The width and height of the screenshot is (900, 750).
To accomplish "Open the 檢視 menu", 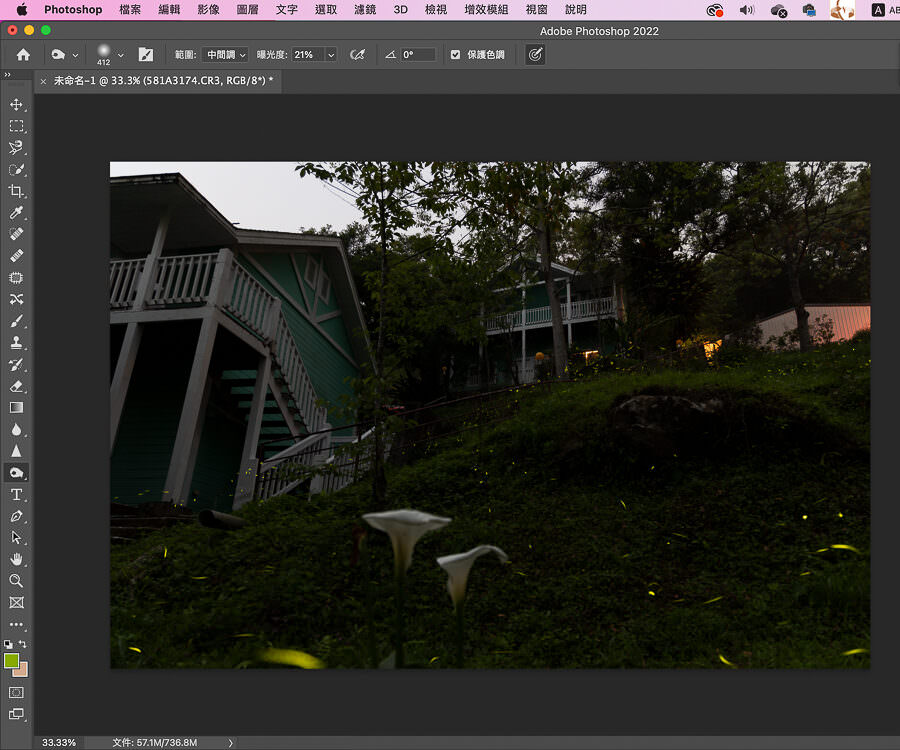I will click(436, 10).
